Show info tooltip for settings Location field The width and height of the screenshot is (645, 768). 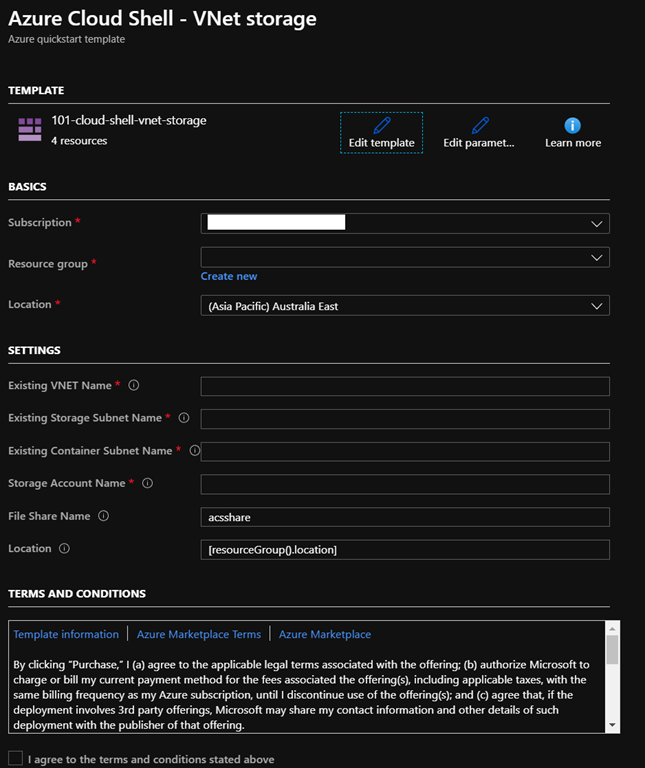64,549
